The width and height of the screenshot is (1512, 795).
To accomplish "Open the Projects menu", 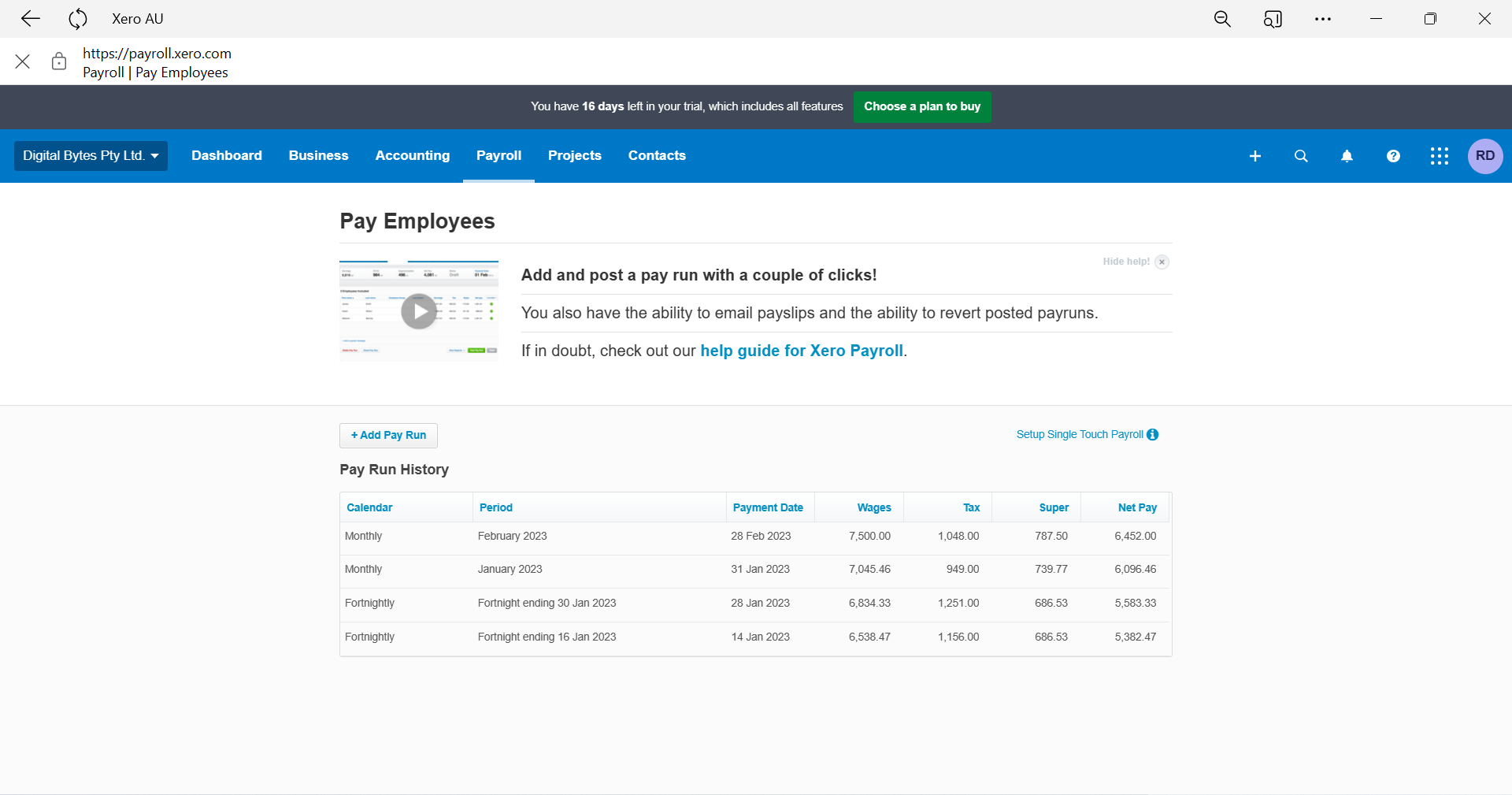I will [575, 156].
